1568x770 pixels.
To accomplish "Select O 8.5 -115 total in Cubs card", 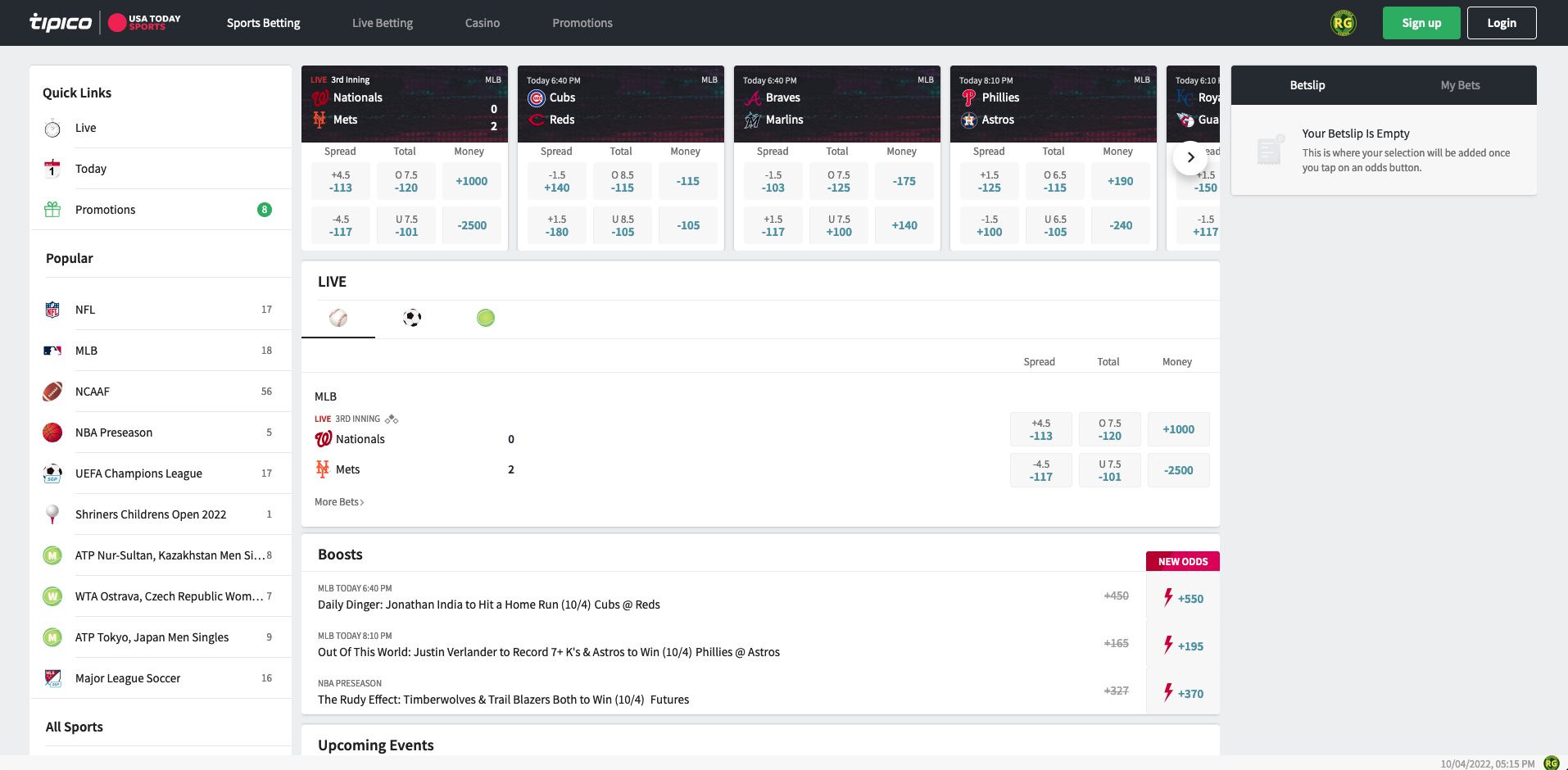I will (622, 181).
